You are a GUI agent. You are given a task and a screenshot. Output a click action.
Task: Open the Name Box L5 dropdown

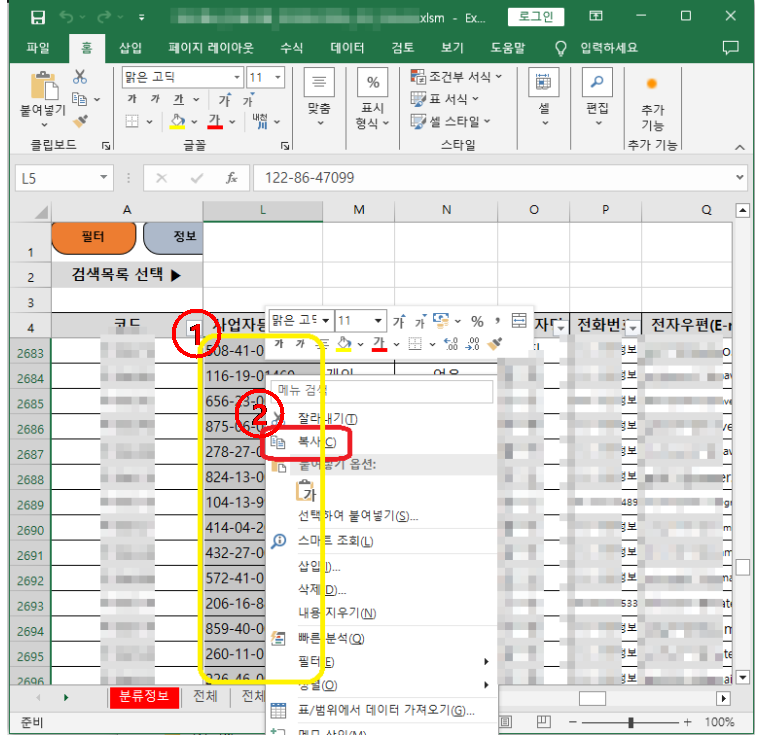click(104, 178)
